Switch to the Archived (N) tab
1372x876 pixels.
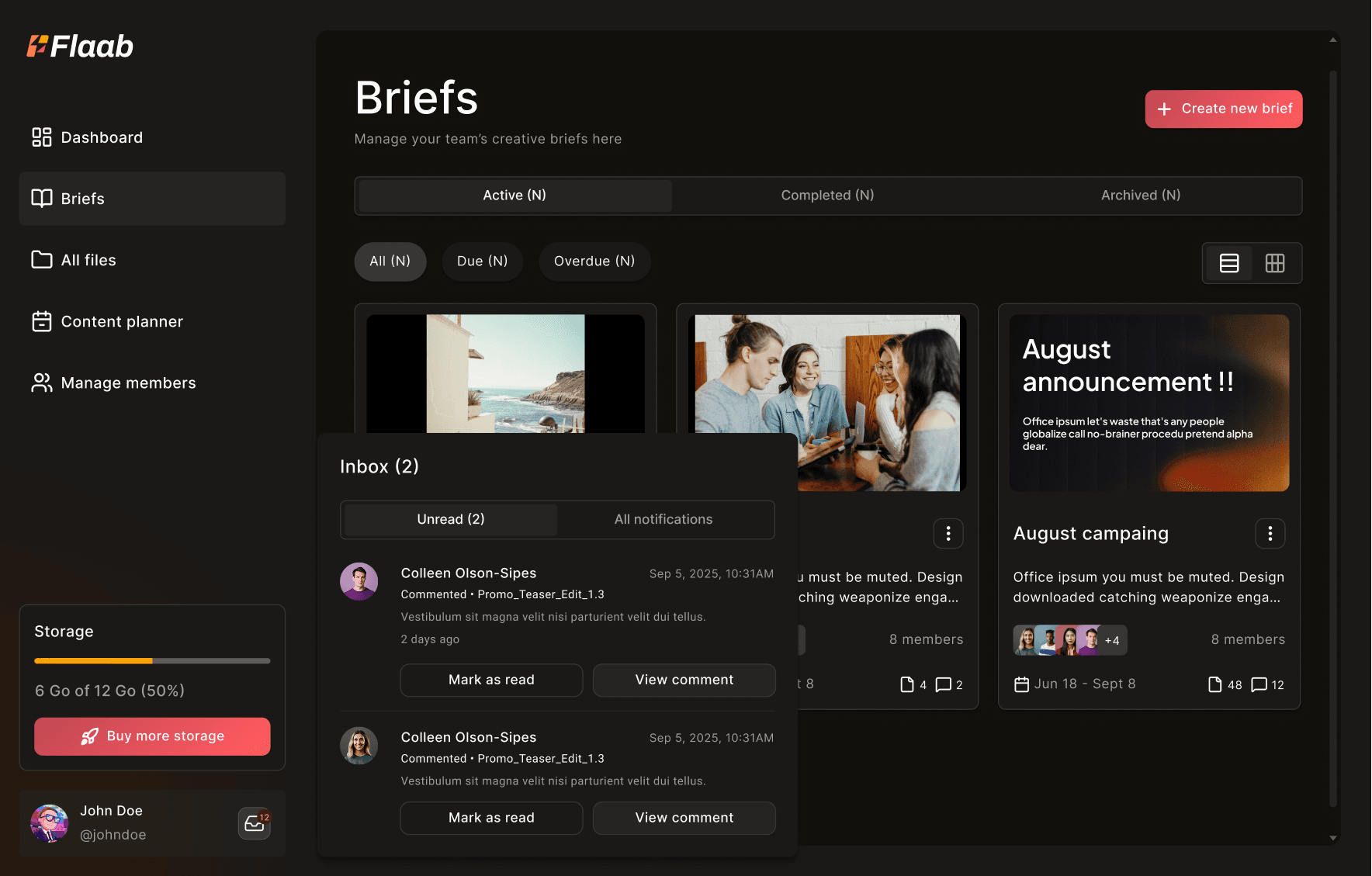pos(1141,196)
